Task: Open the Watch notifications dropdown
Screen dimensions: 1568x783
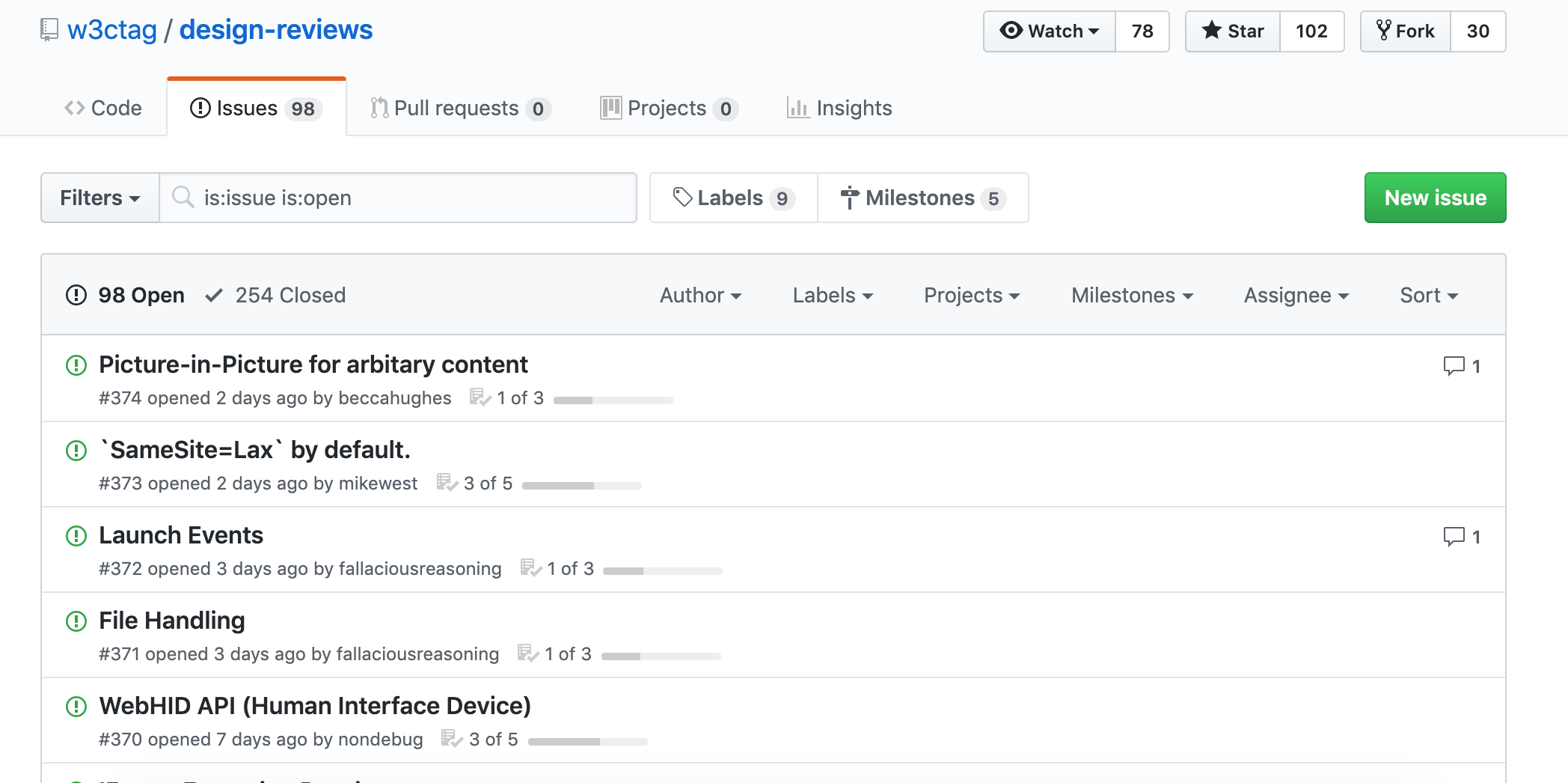Action: click(x=1050, y=31)
